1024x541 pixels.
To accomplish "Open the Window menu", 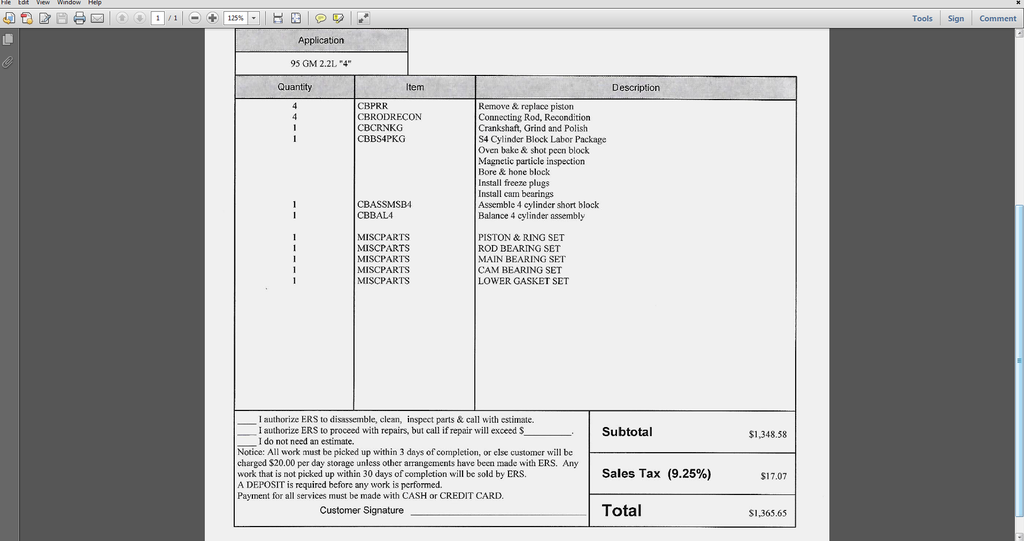I will pos(69,3).
